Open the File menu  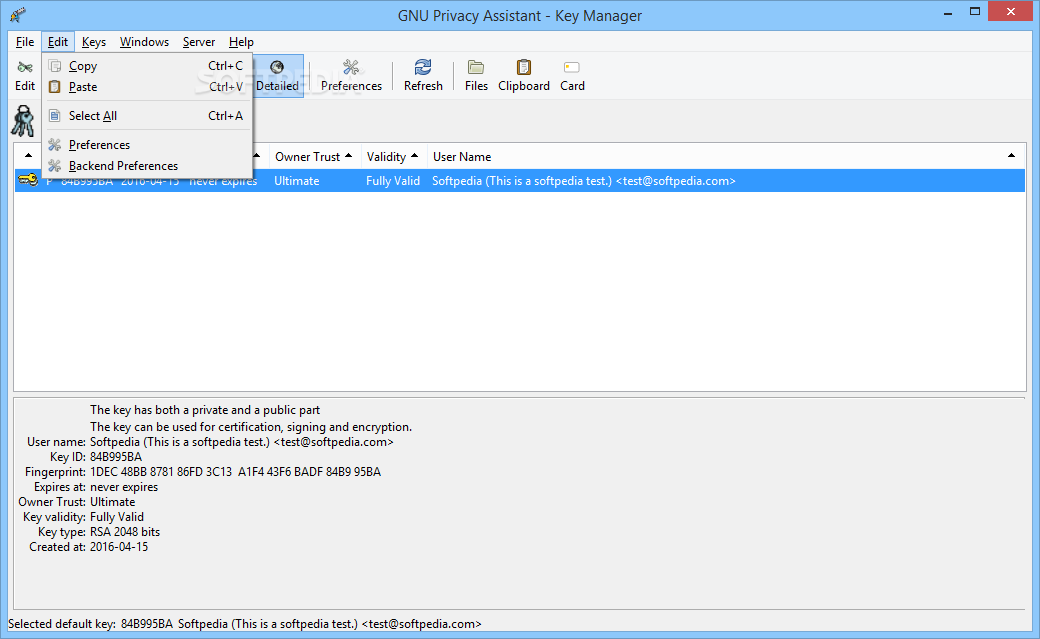click(x=25, y=42)
